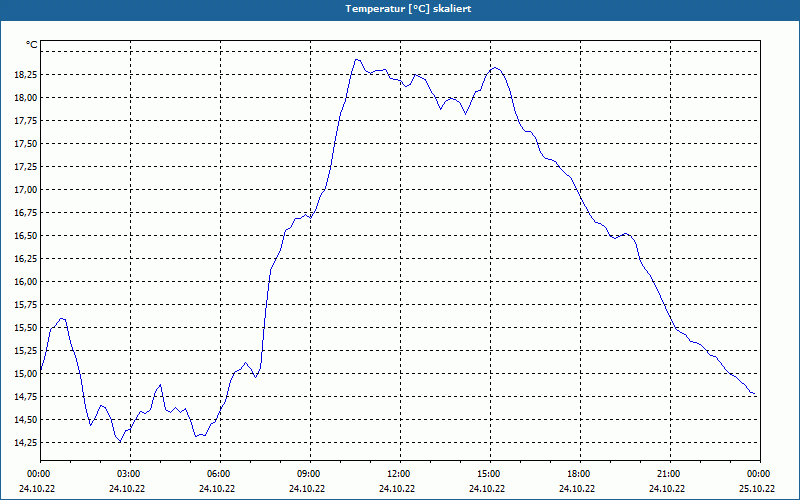Viewport: 800px width, 500px height.
Task: Click the curve's lowest point before 03:00
Action: click(120, 441)
